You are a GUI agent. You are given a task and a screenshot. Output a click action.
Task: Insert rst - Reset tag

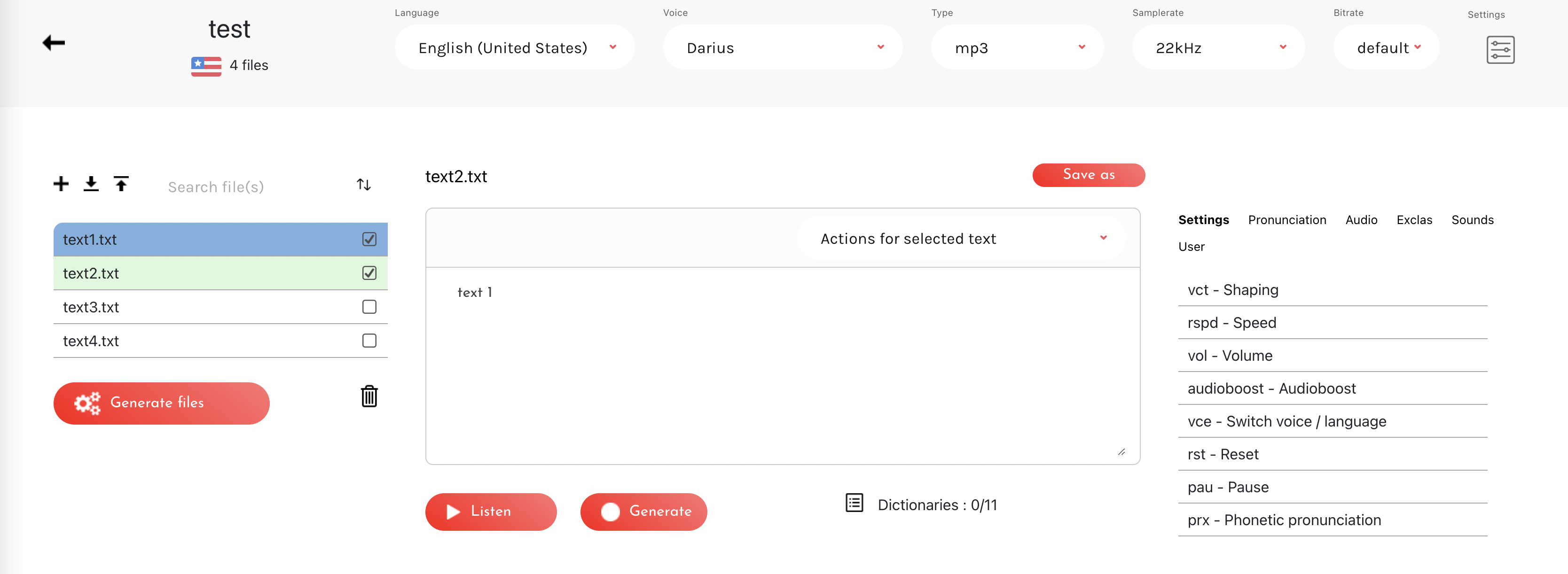tap(1333, 454)
